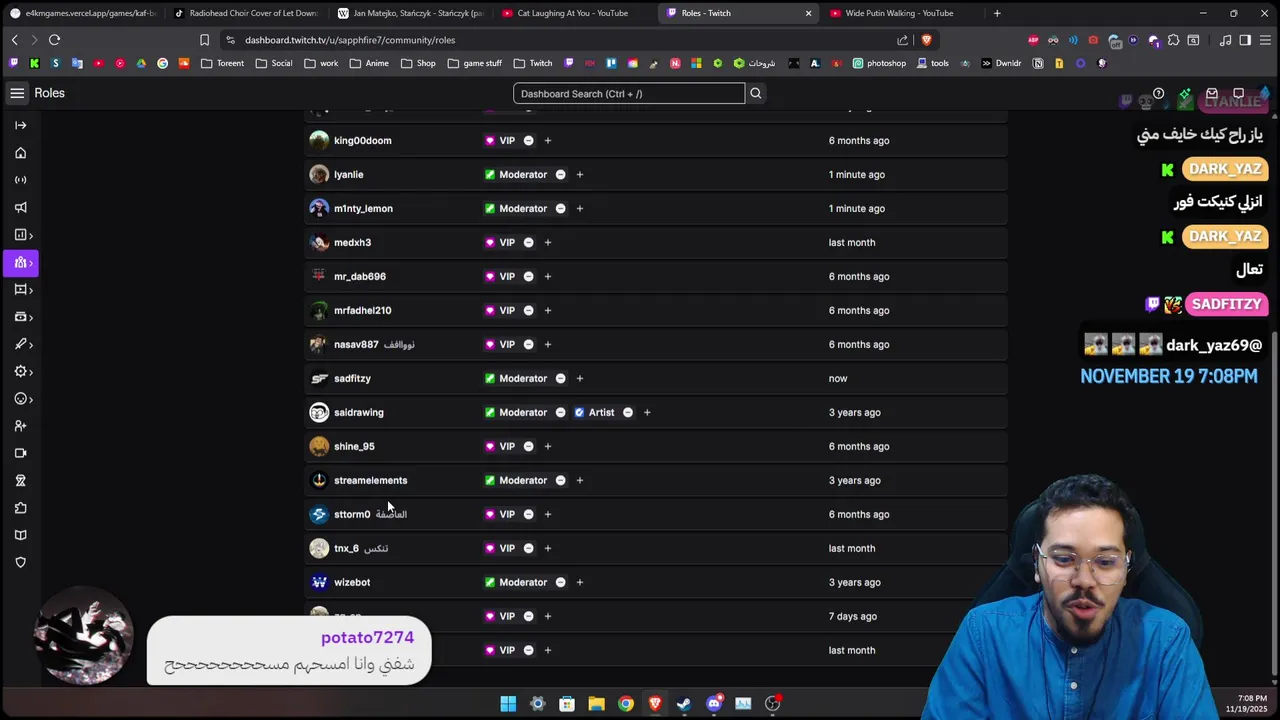Screen dimensions: 1280x720
Task: Open Brave main menu button
Action: click(x=1264, y=40)
